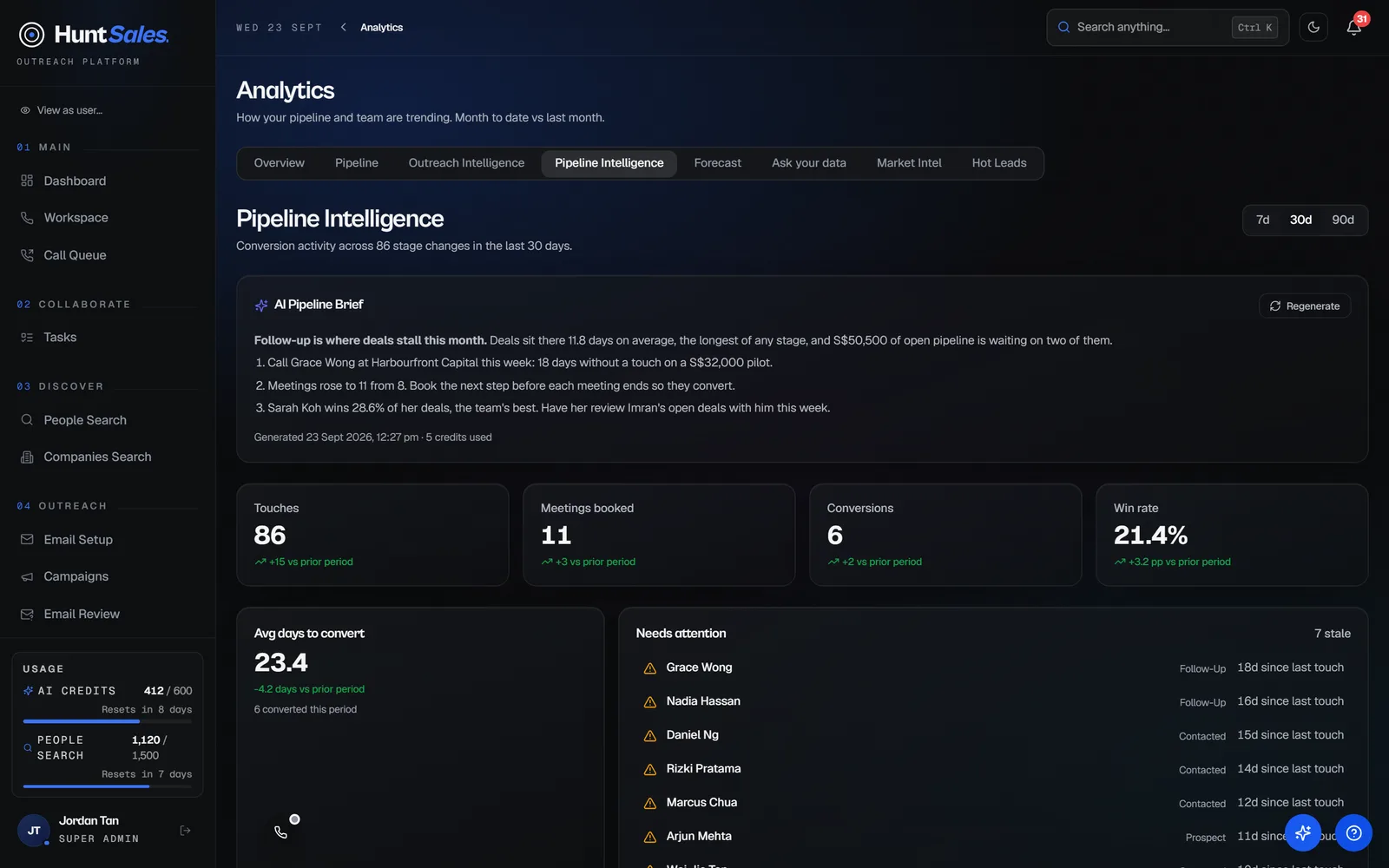
Task: Open the Market Intel tab
Action: pyautogui.click(x=909, y=163)
